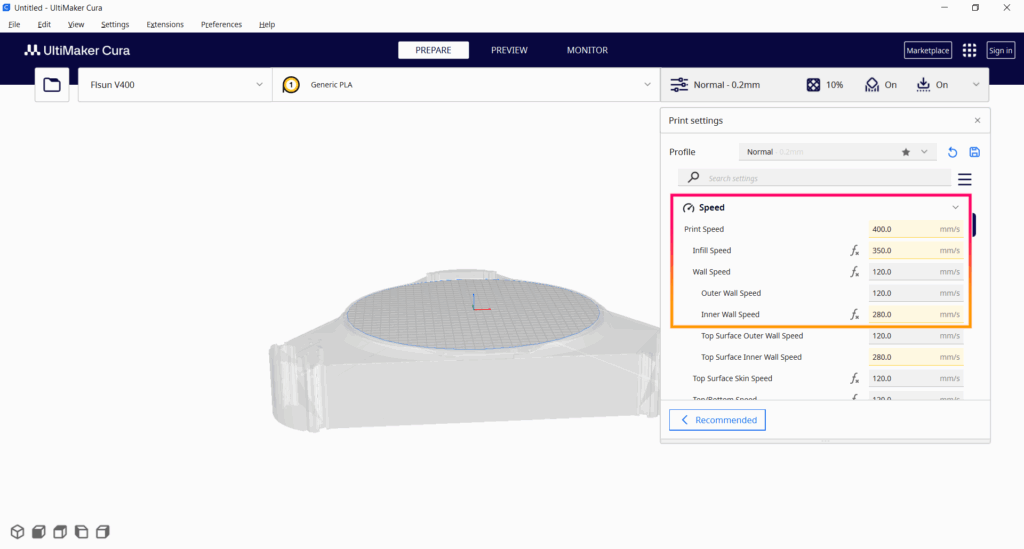
Task: Switch to front view cube
Action: click(39, 532)
